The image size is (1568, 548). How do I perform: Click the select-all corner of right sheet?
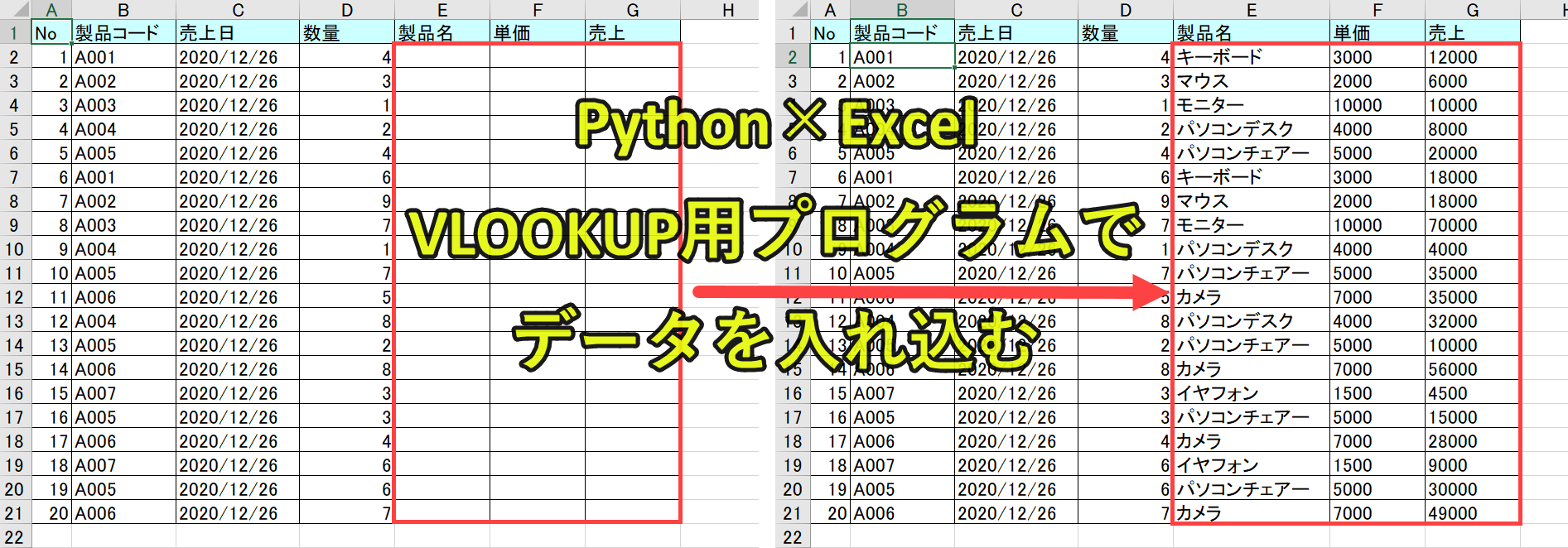tap(794, 10)
